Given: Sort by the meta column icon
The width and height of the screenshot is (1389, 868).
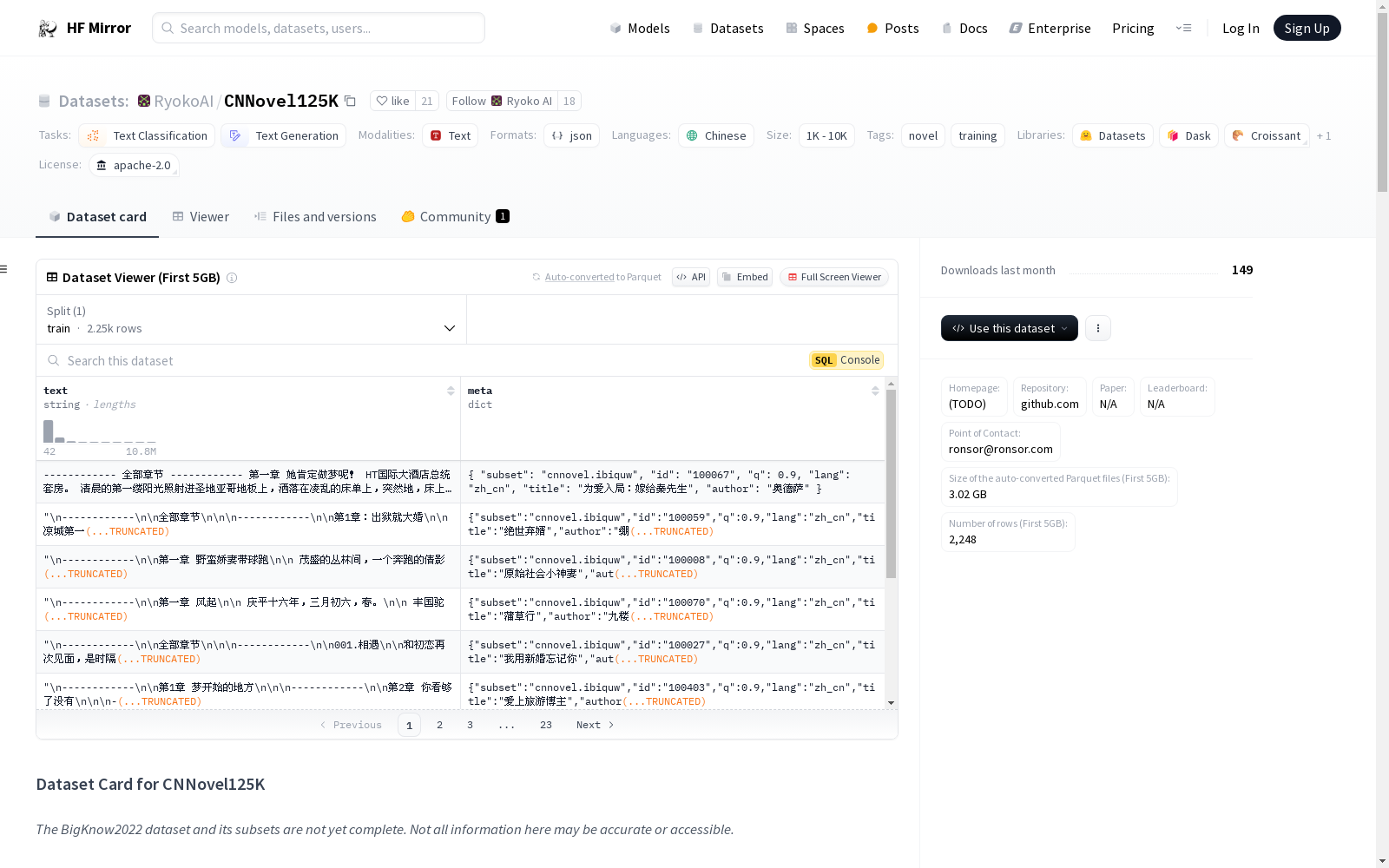Looking at the screenshot, I should point(875,391).
